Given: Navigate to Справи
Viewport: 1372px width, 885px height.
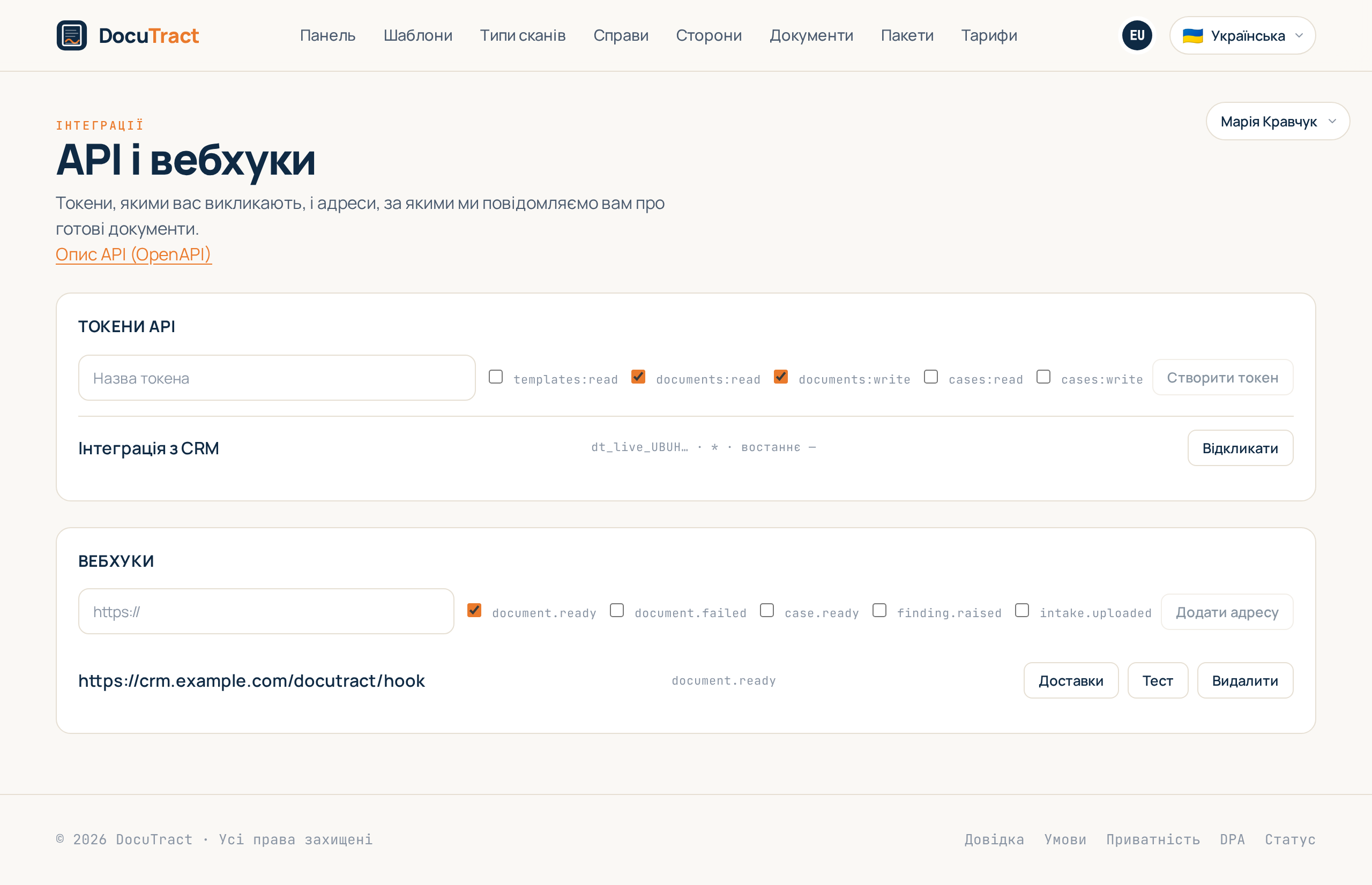Looking at the screenshot, I should 621,36.
